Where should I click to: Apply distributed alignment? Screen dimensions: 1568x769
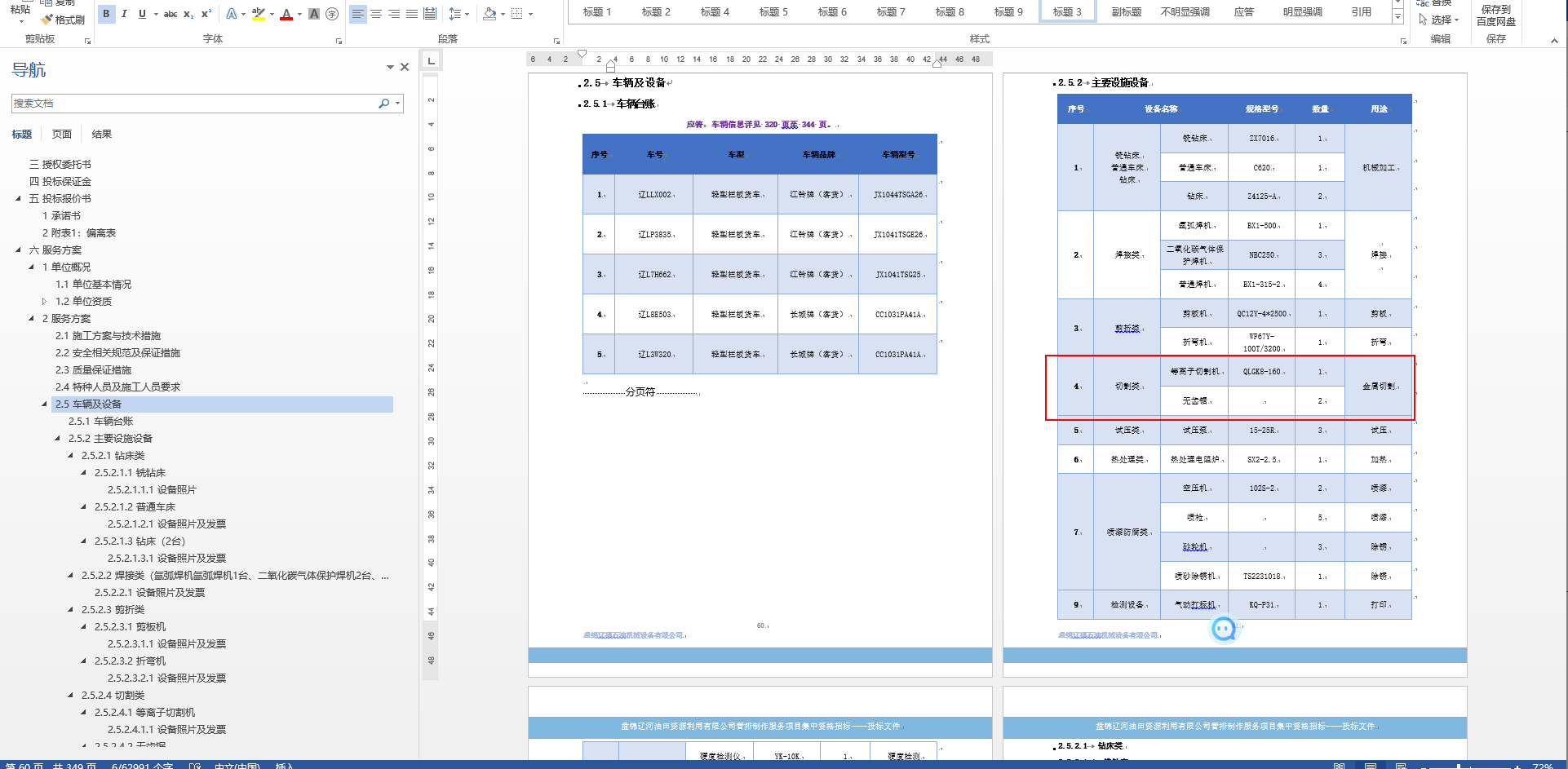pos(430,14)
